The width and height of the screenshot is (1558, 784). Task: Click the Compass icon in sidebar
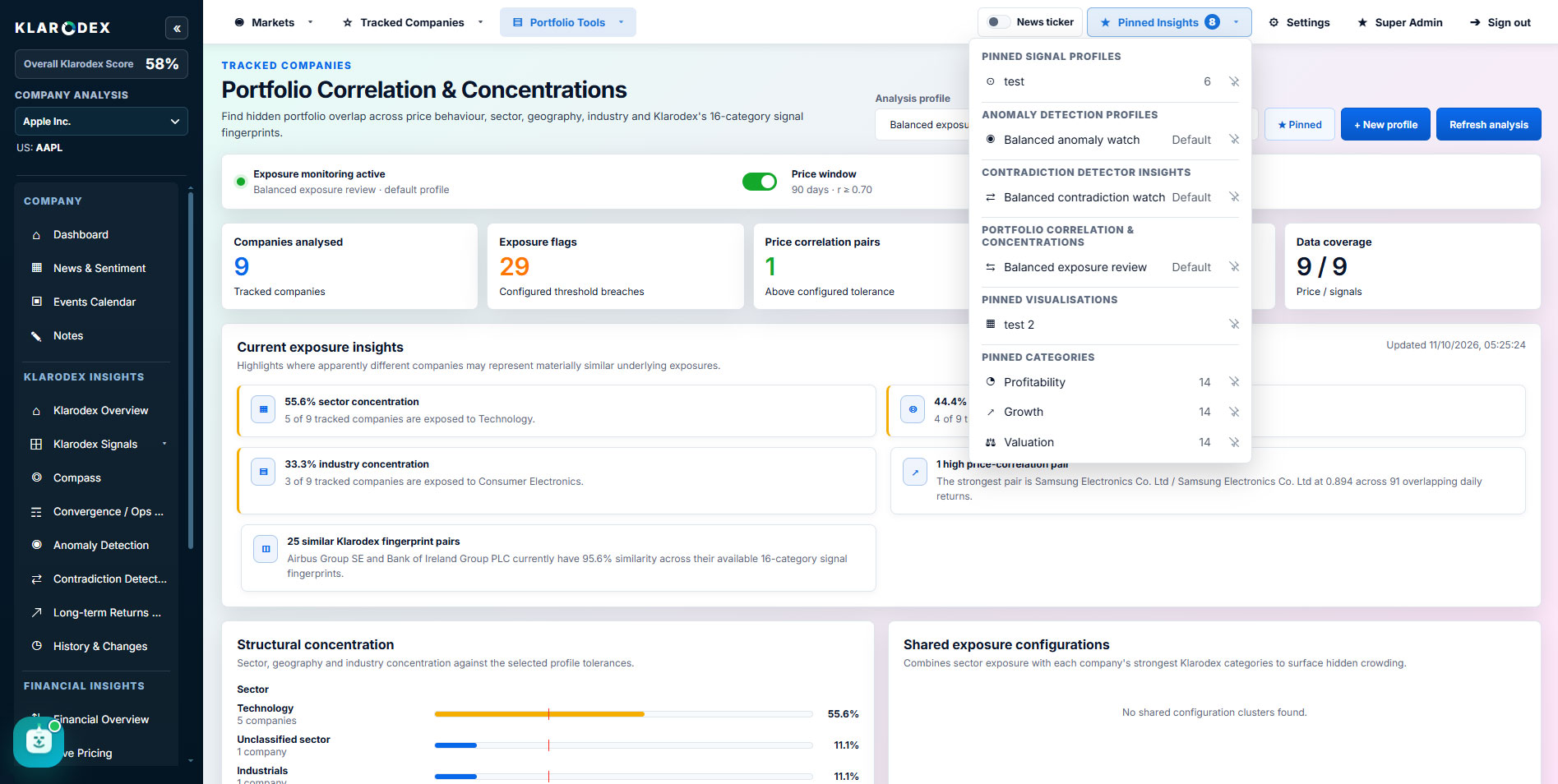pyautogui.click(x=36, y=477)
